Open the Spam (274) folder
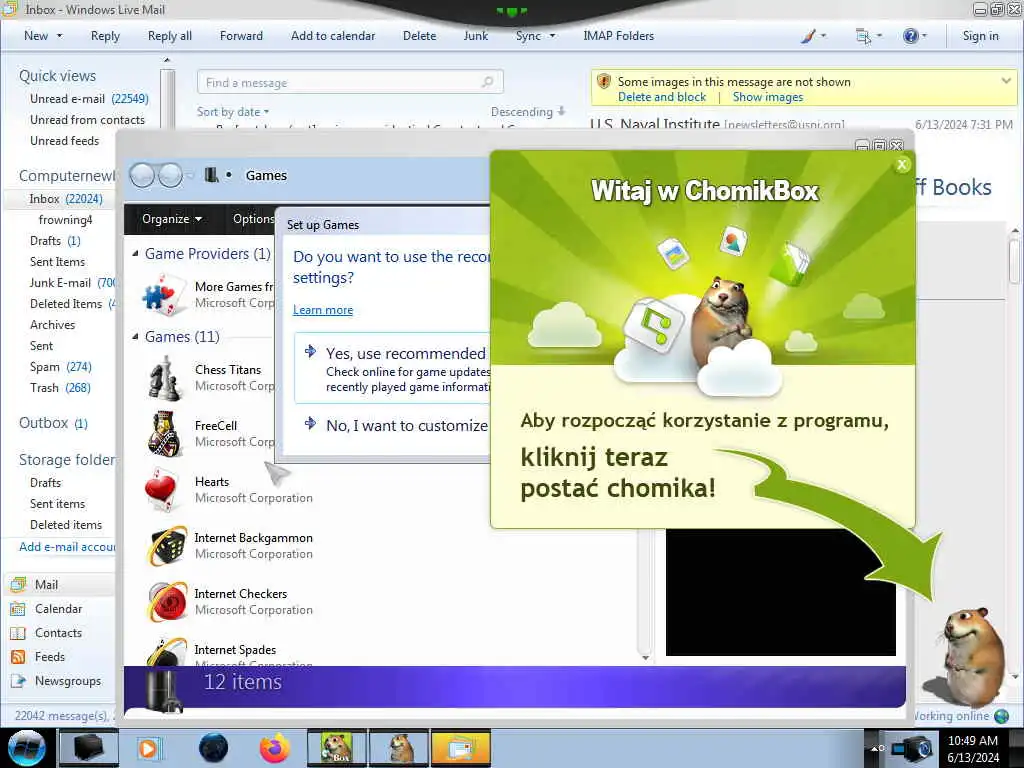 (x=61, y=366)
